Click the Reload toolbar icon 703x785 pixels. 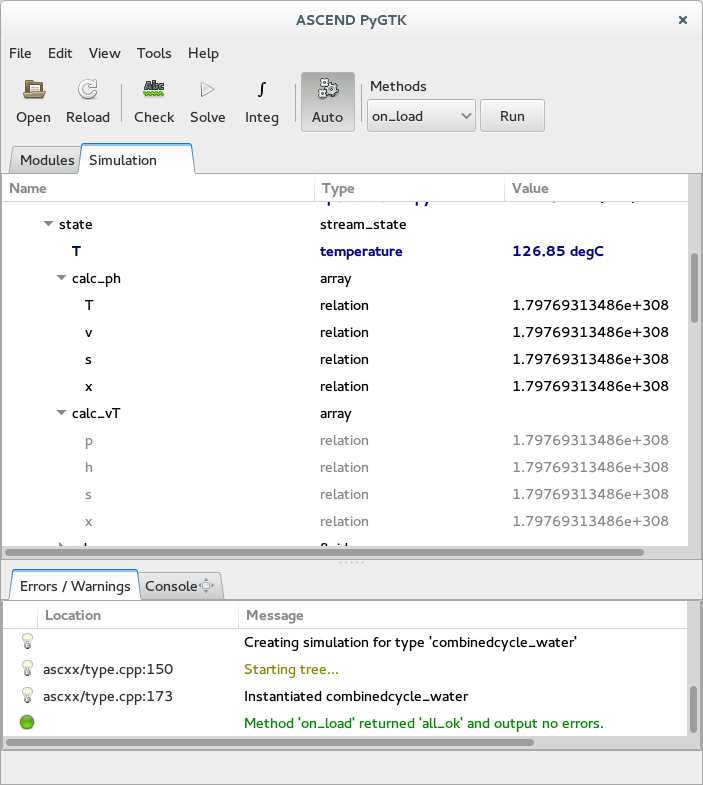[88, 90]
